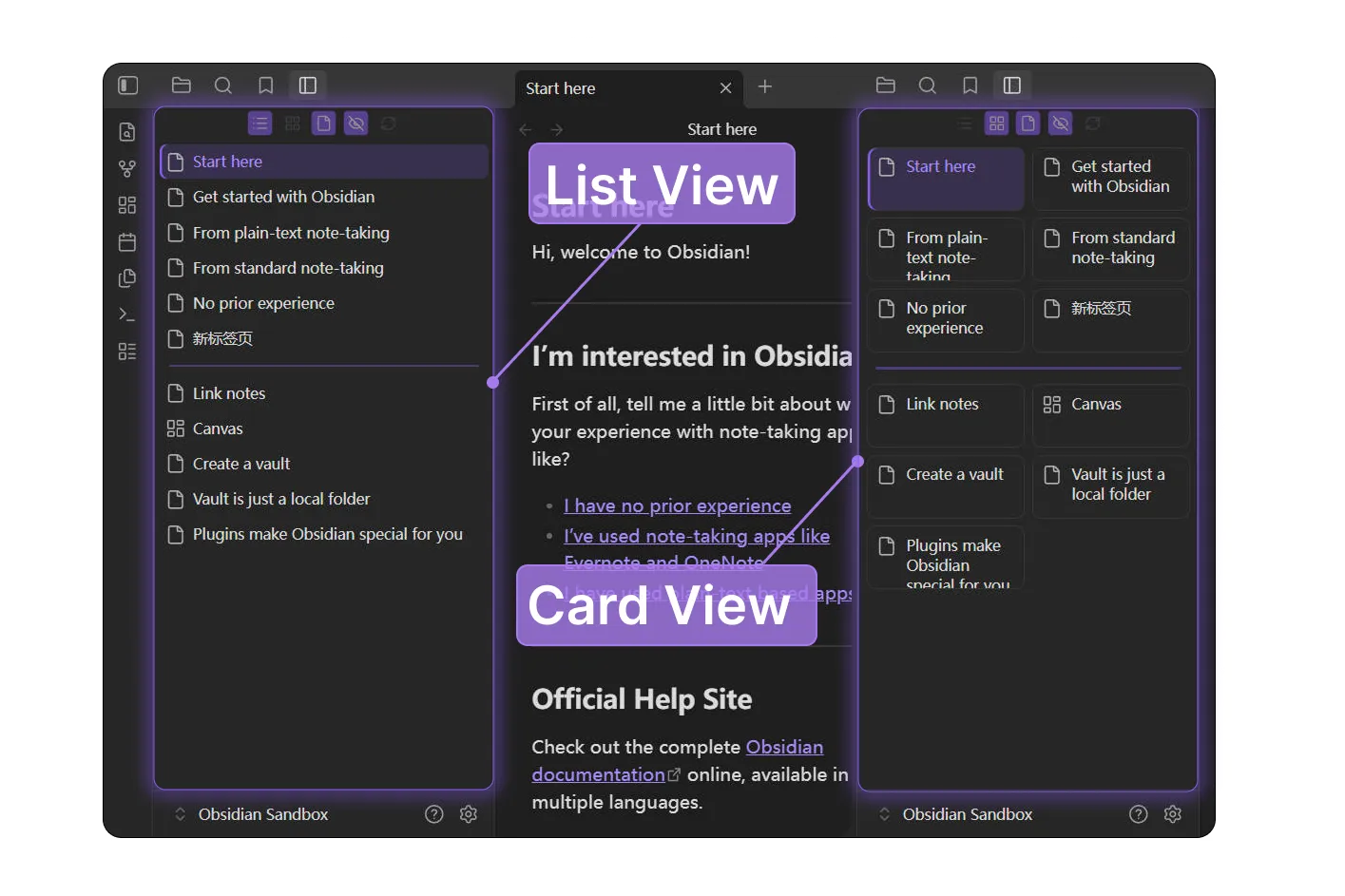1345x896 pixels.
Task: Open help icon beside left Obsidian Sandbox
Action: [434, 814]
